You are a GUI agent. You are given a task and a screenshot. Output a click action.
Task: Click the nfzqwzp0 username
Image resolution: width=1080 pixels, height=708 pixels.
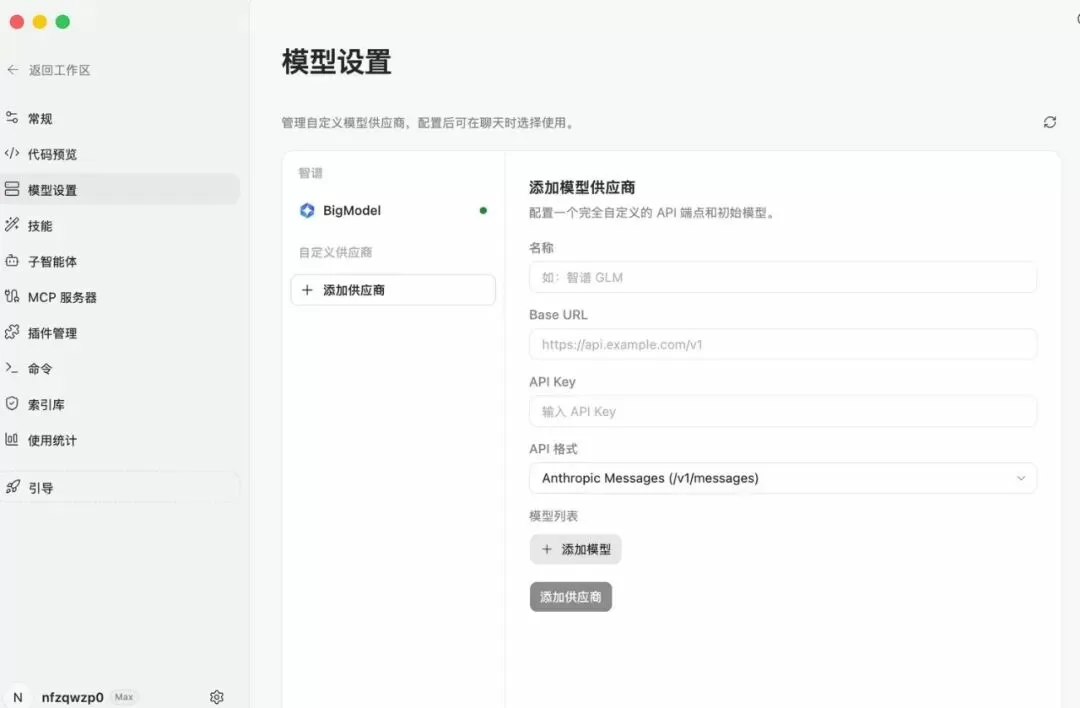click(72, 697)
